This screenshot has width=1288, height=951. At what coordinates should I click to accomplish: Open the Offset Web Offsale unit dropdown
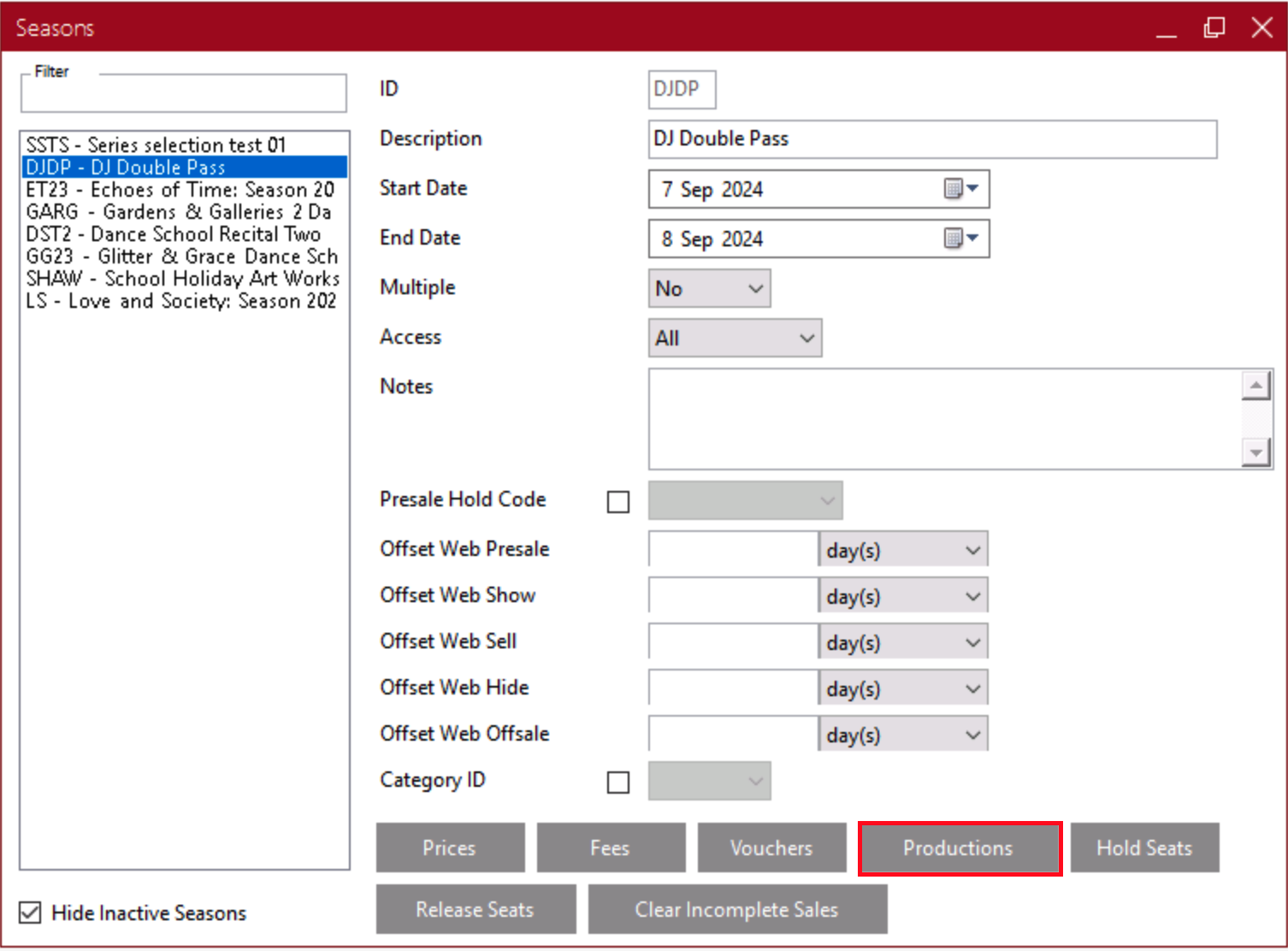[x=902, y=735]
